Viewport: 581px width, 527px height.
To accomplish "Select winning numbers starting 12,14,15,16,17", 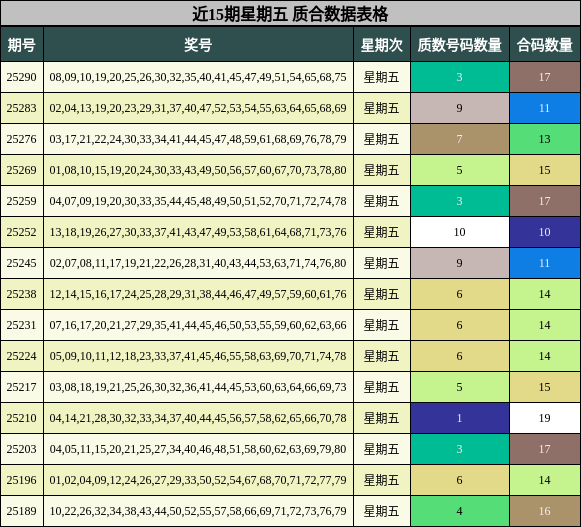I will click(x=198, y=294).
